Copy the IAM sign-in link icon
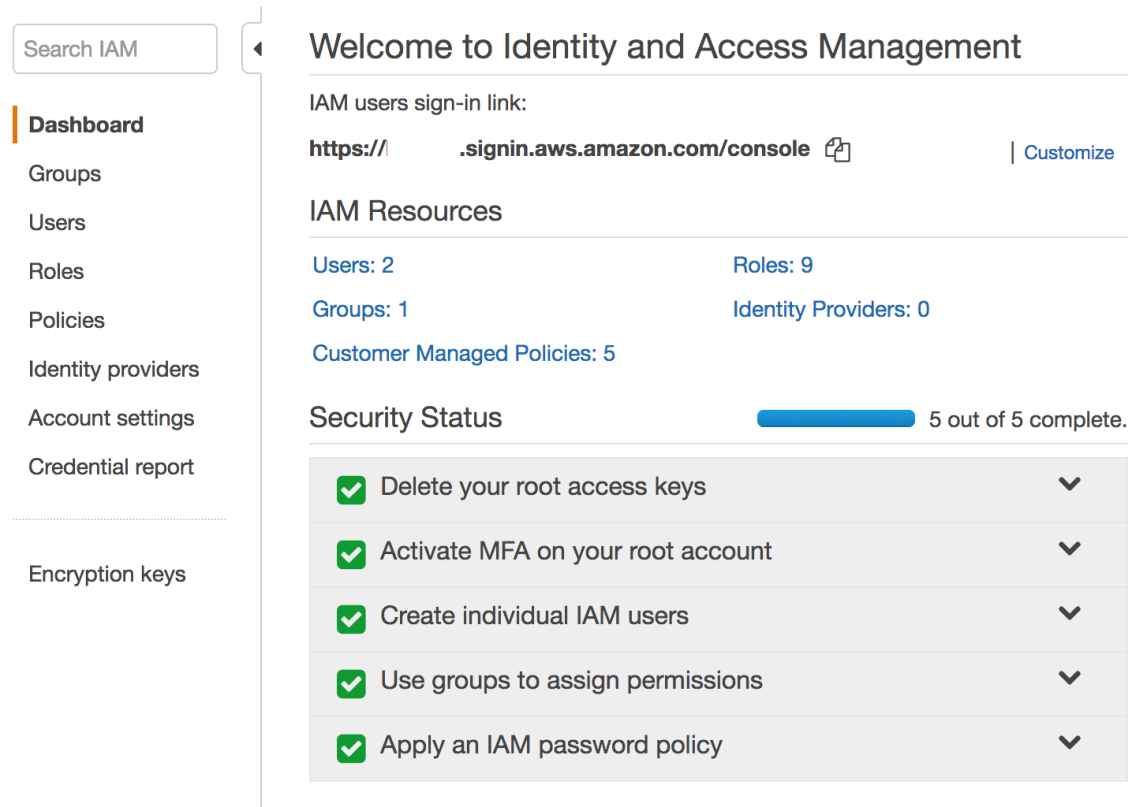Screen dimensions: 1147x807 838,149
